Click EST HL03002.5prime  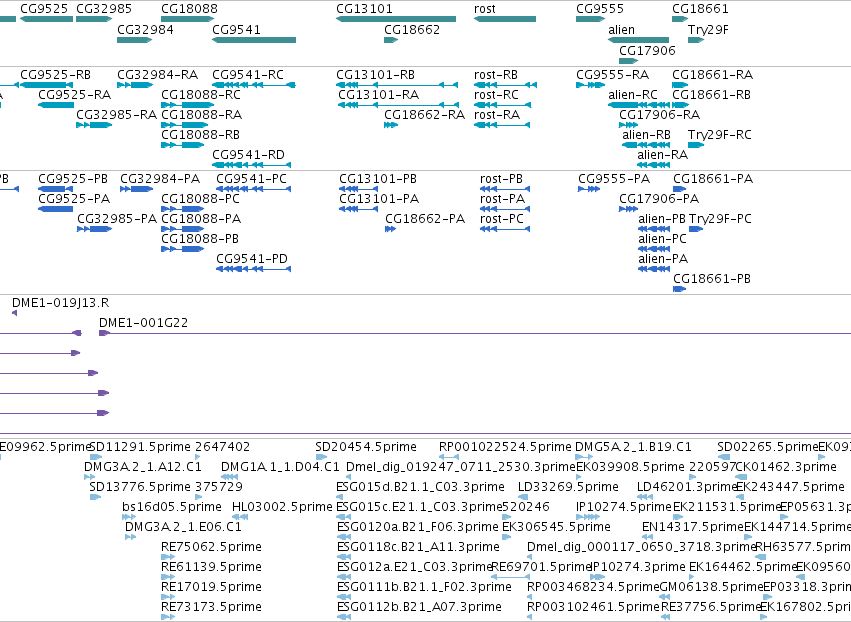click(x=240, y=517)
